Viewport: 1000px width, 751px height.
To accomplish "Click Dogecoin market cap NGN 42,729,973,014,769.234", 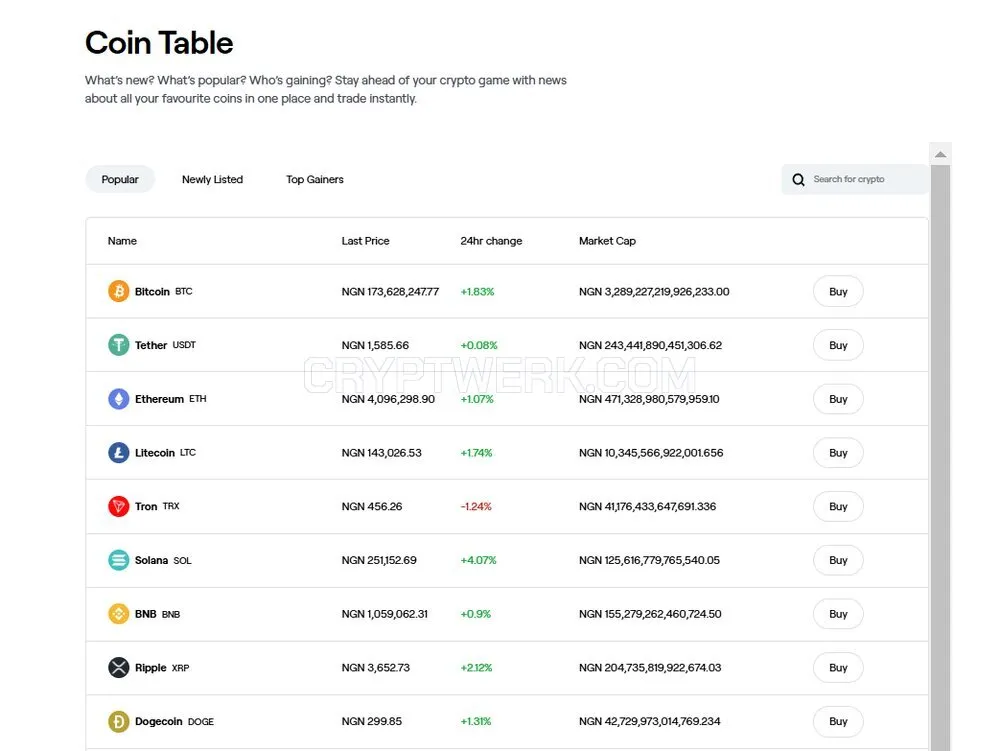I will (650, 722).
